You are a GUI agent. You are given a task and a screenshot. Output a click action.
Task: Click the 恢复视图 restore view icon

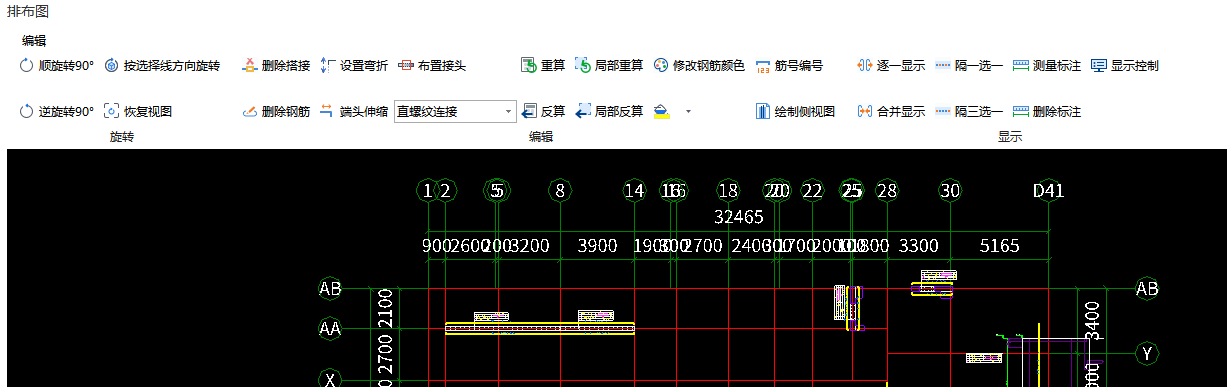(111, 112)
